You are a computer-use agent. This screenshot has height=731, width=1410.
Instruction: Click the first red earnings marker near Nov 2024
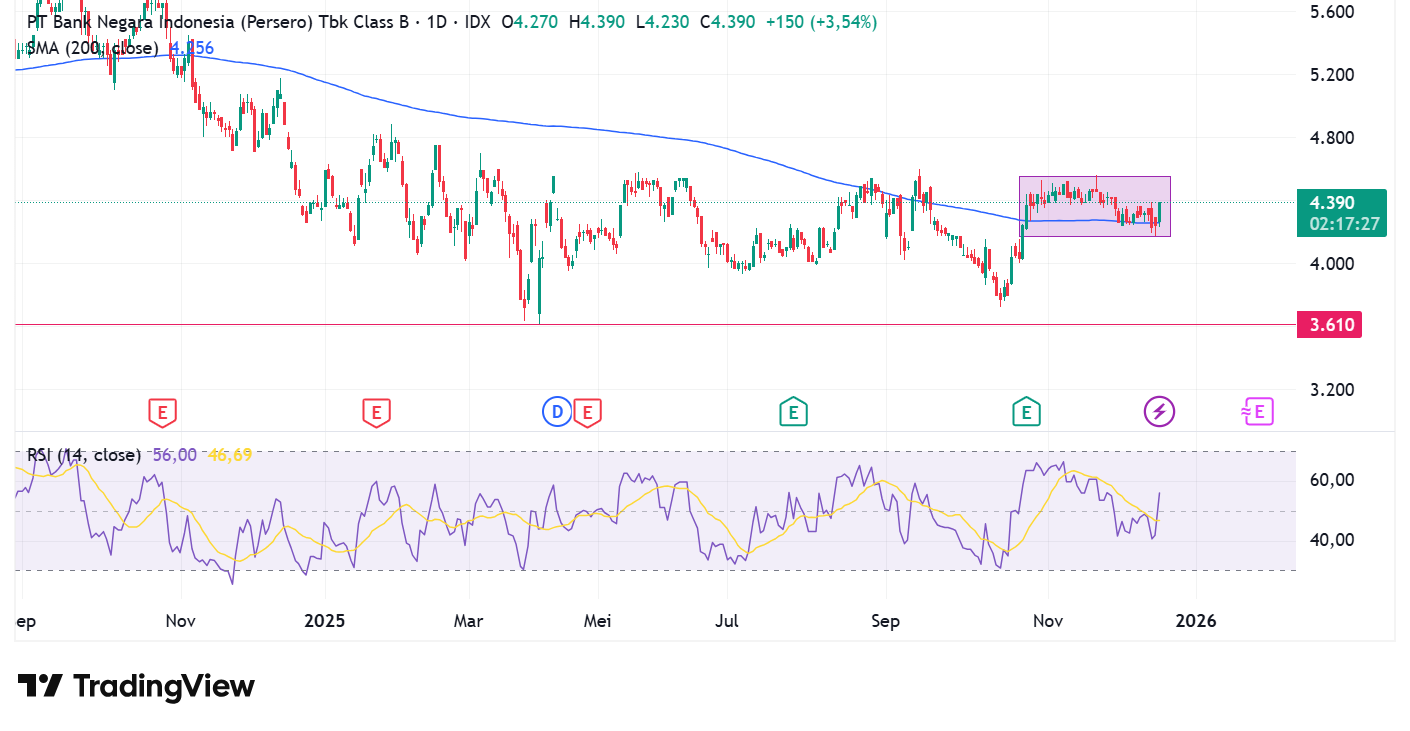click(163, 412)
